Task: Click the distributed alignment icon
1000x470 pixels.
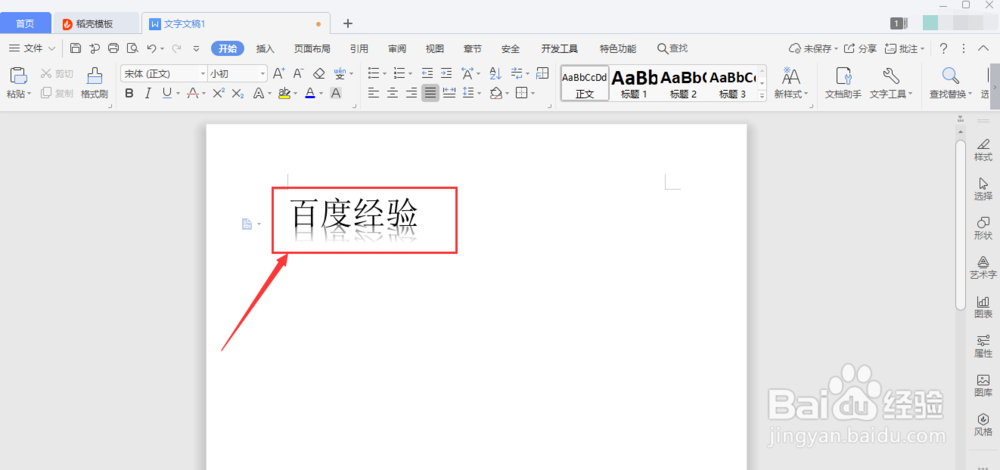Action: pos(449,93)
